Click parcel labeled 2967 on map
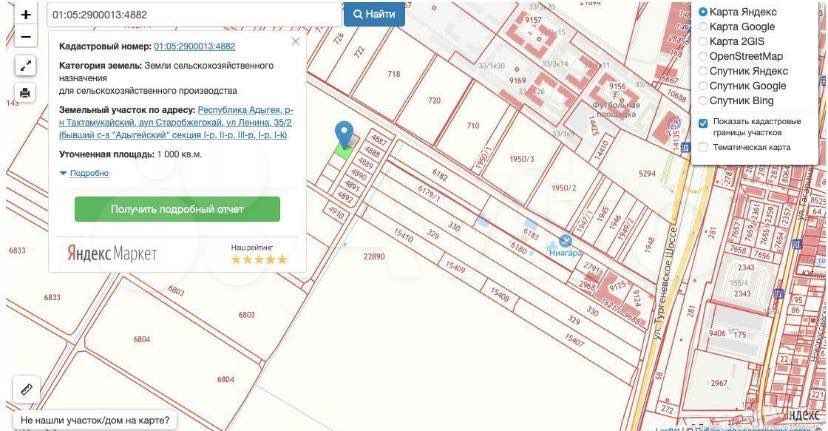Screen dimensions: 828x431 [x=719, y=383]
